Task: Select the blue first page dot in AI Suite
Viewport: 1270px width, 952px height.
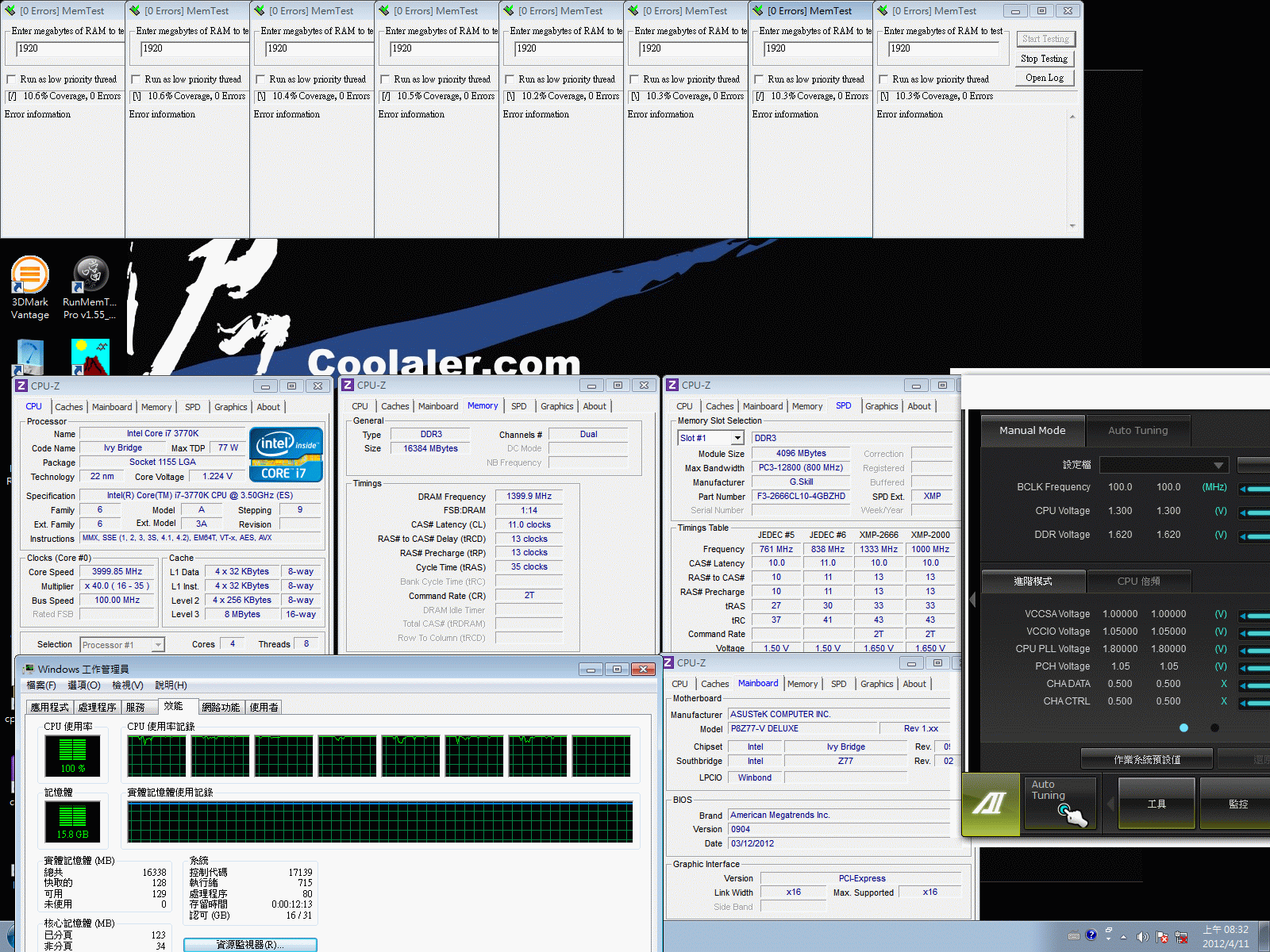Action: tap(1183, 727)
